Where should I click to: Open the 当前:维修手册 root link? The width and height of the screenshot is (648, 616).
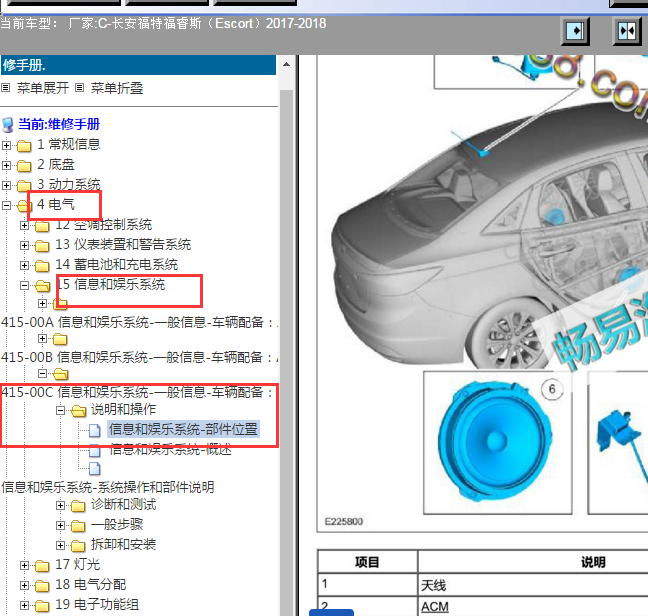(x=59, y=124)
